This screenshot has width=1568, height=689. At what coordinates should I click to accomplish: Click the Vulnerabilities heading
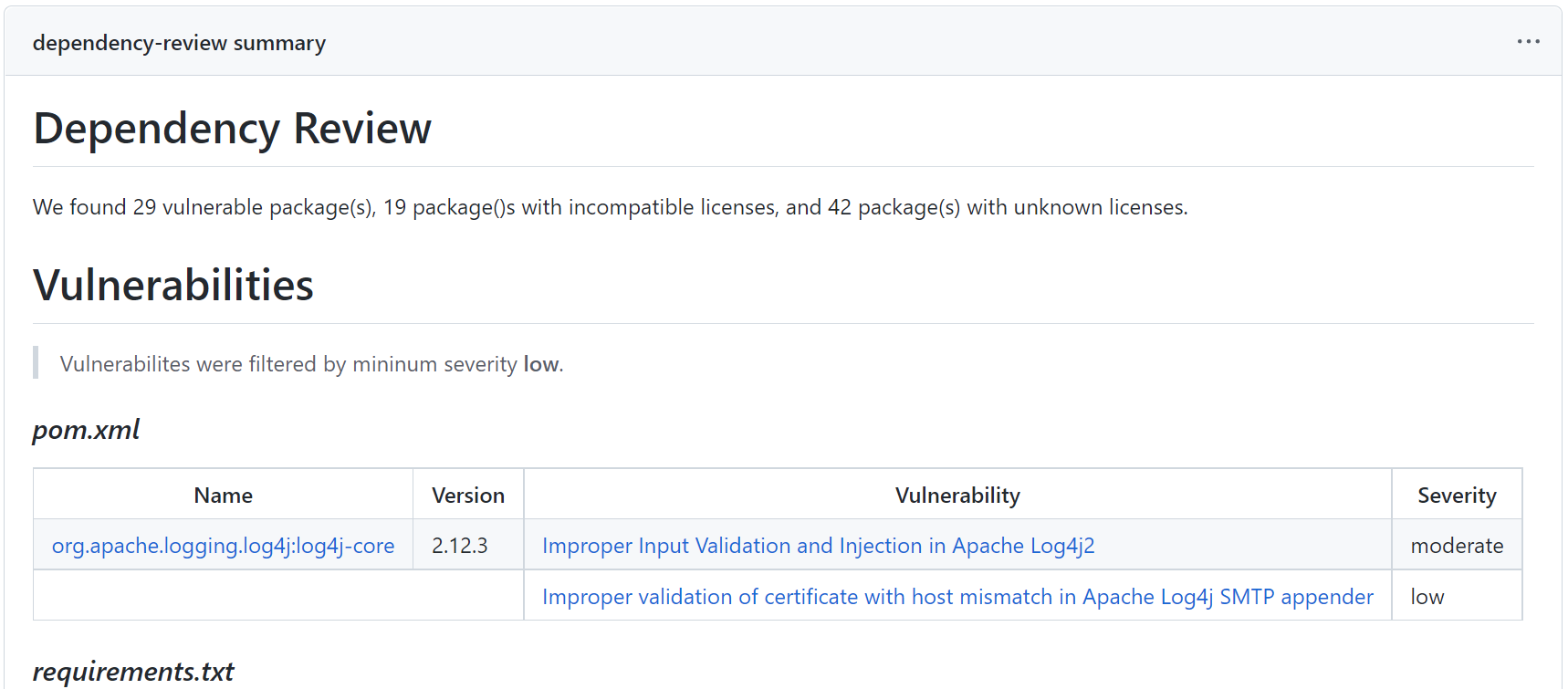click(x=173, y=285)
